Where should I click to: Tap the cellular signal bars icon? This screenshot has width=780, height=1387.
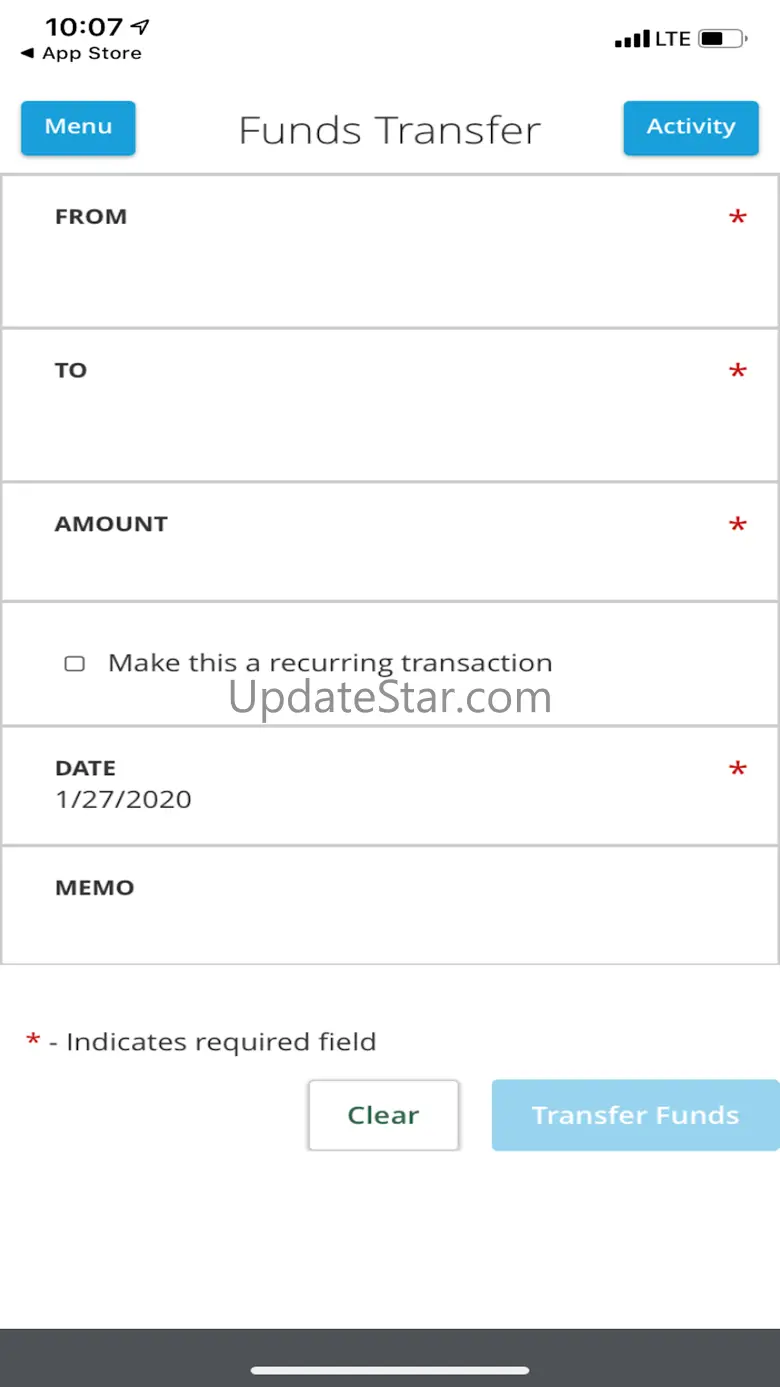point(632,40)
